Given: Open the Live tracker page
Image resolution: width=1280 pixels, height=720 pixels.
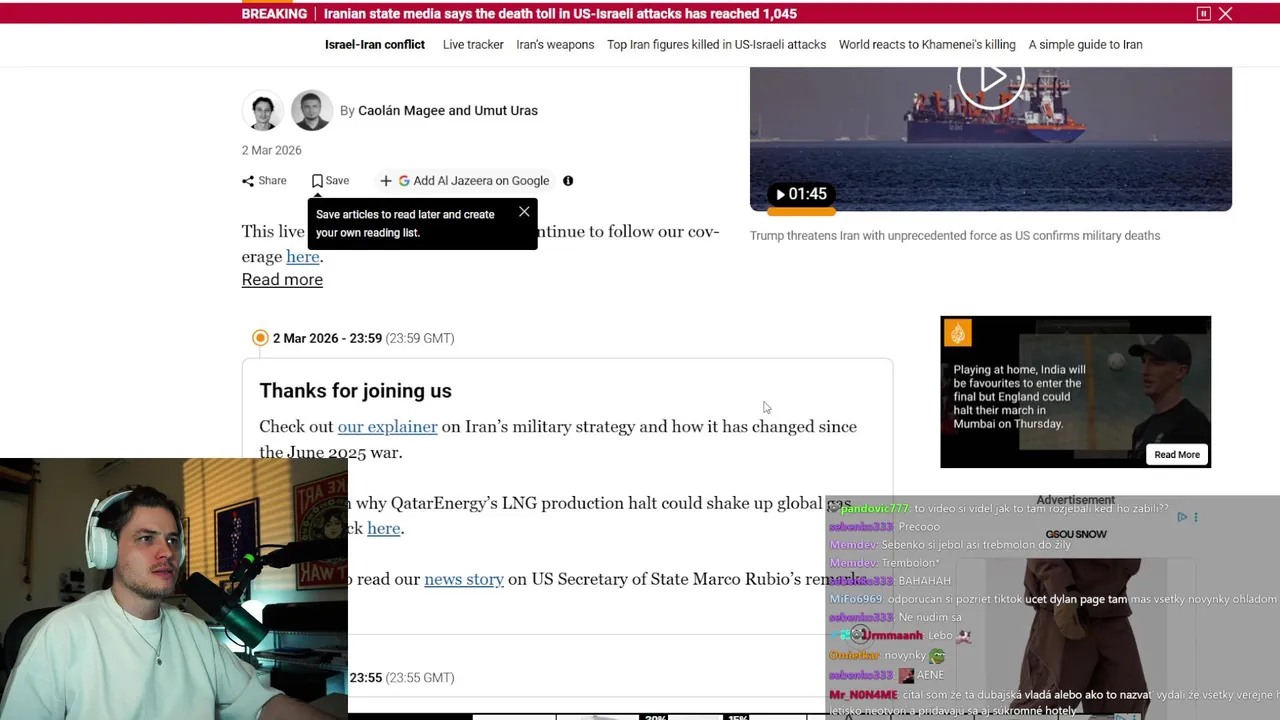Looking at the screenshot, I should pyautogui.click(x=473, y=45).
